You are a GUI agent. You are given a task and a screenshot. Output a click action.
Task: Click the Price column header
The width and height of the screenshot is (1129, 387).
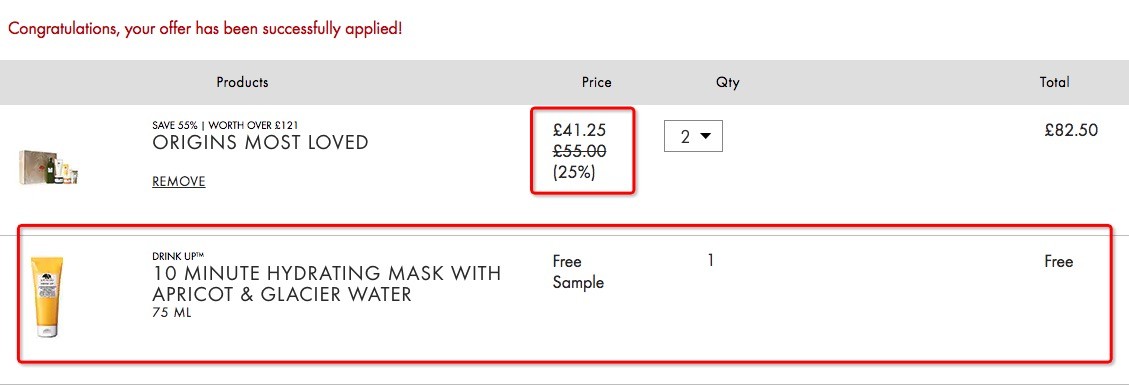(596, 82)
